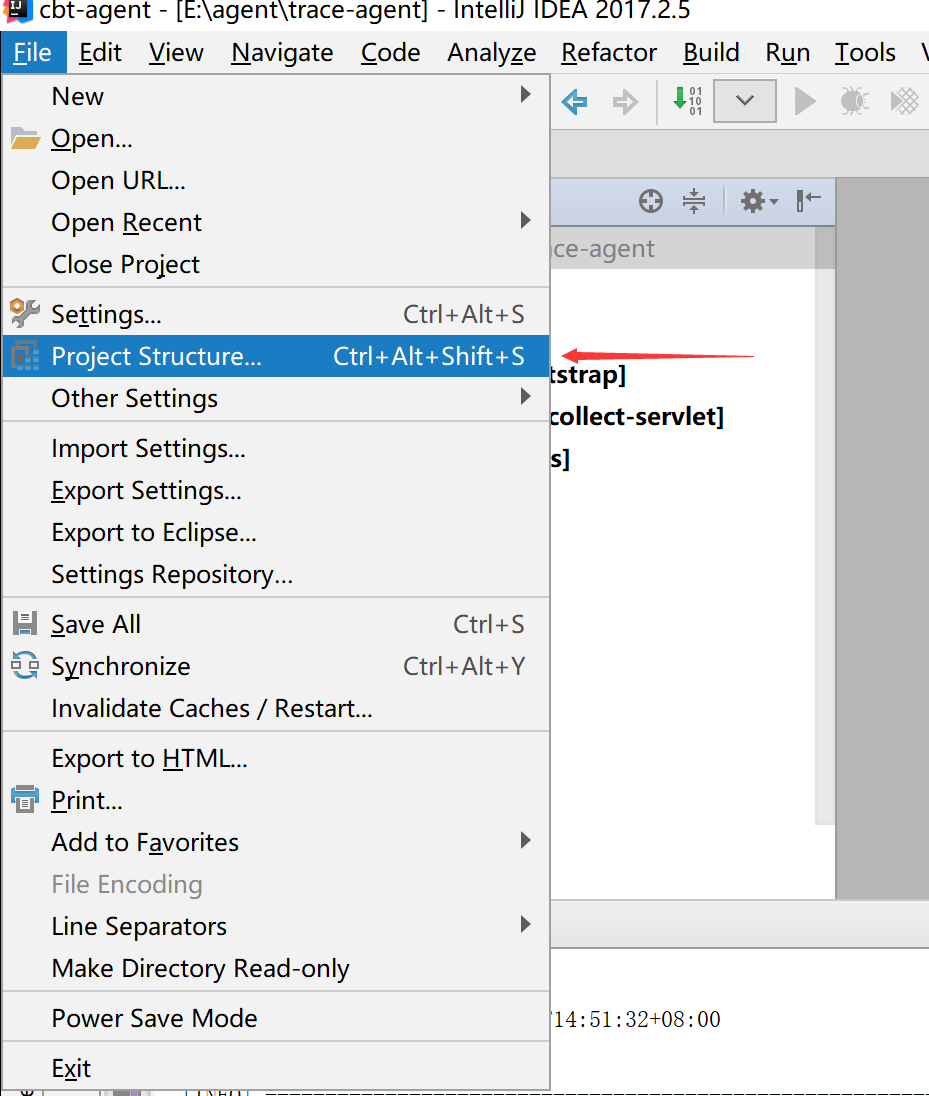Open the Run menu
929x1096 pixels.
pos(788,52)
